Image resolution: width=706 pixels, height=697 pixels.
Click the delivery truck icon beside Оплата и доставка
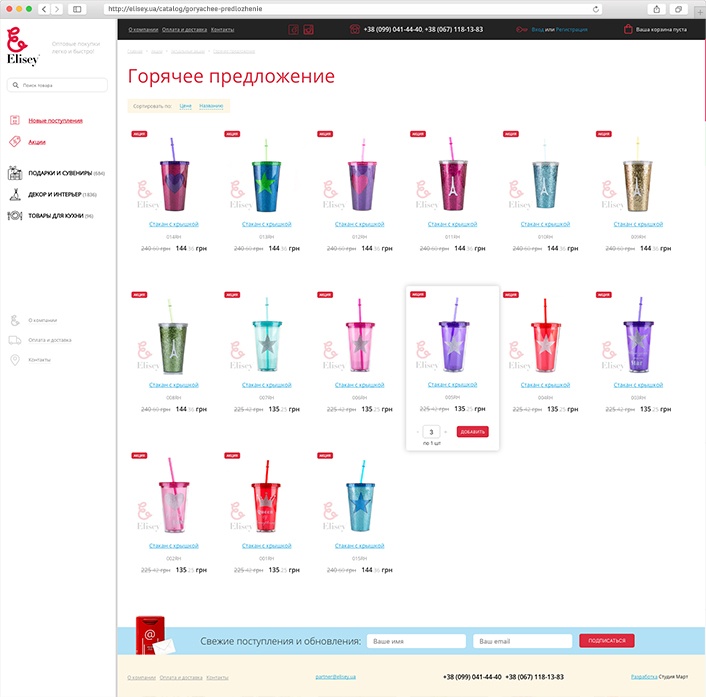15,340
